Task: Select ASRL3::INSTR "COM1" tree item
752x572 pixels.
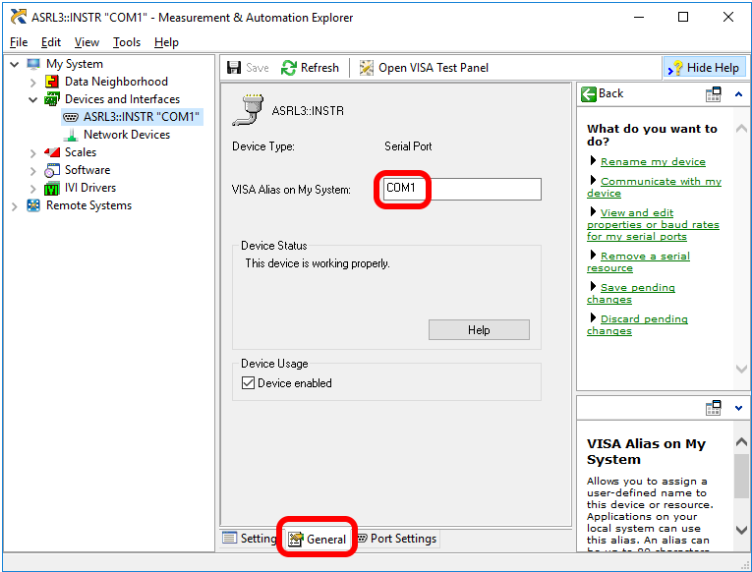Action: coord(140,117)
